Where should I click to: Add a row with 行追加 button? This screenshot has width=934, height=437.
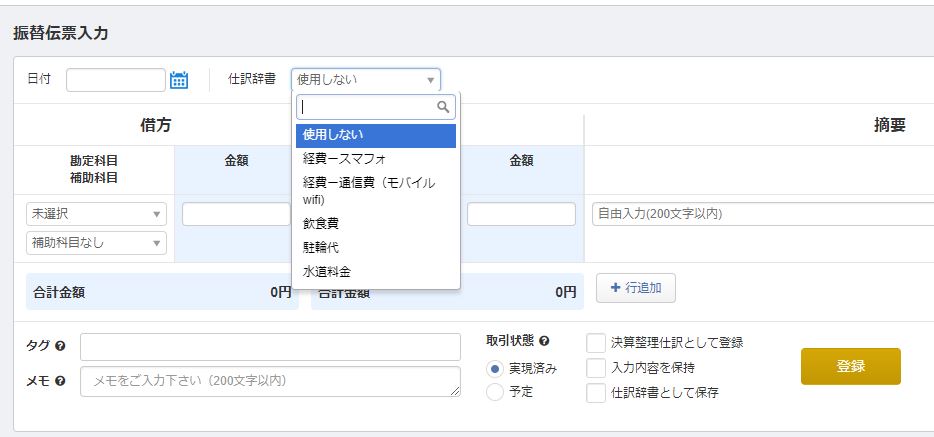[636, 288]
